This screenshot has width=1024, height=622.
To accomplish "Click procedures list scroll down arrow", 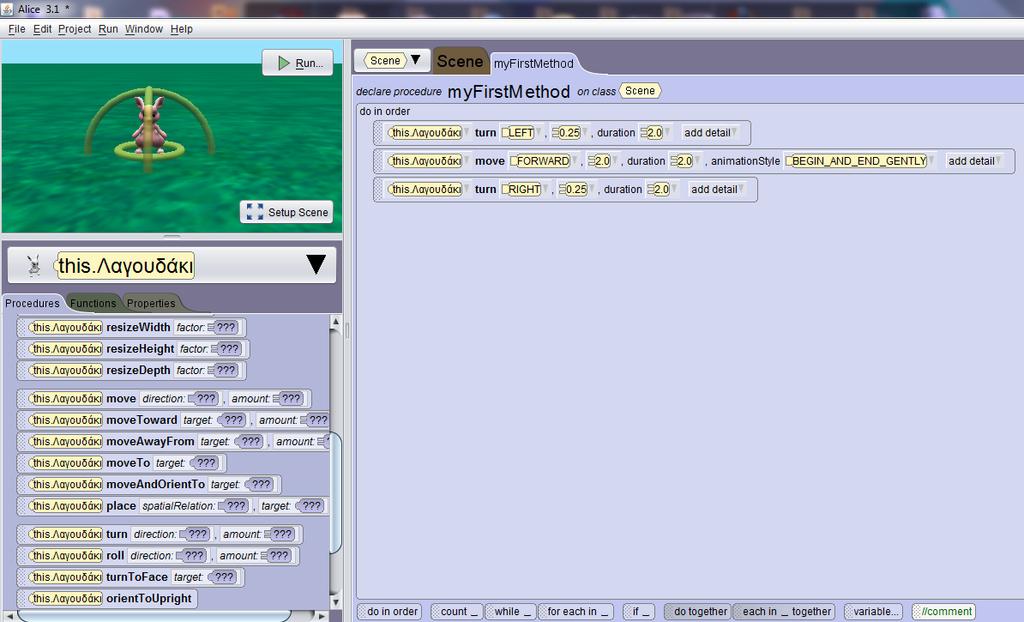I will point(336,602).
